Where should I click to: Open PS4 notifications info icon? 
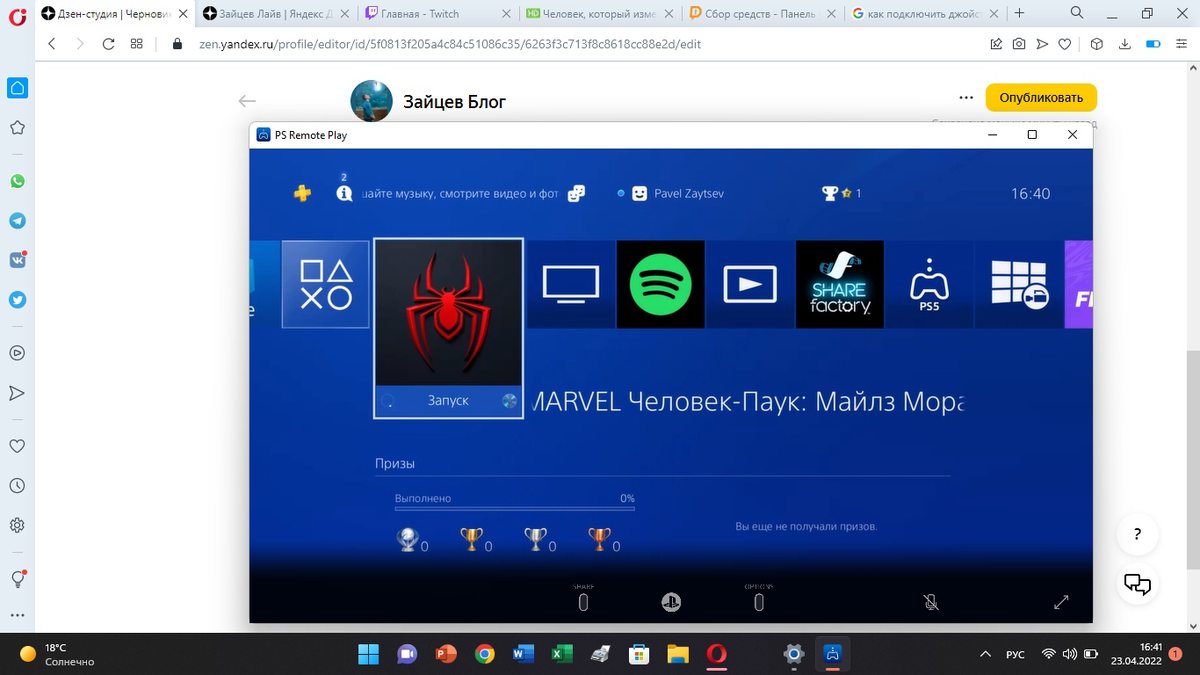tap(345, 193)
